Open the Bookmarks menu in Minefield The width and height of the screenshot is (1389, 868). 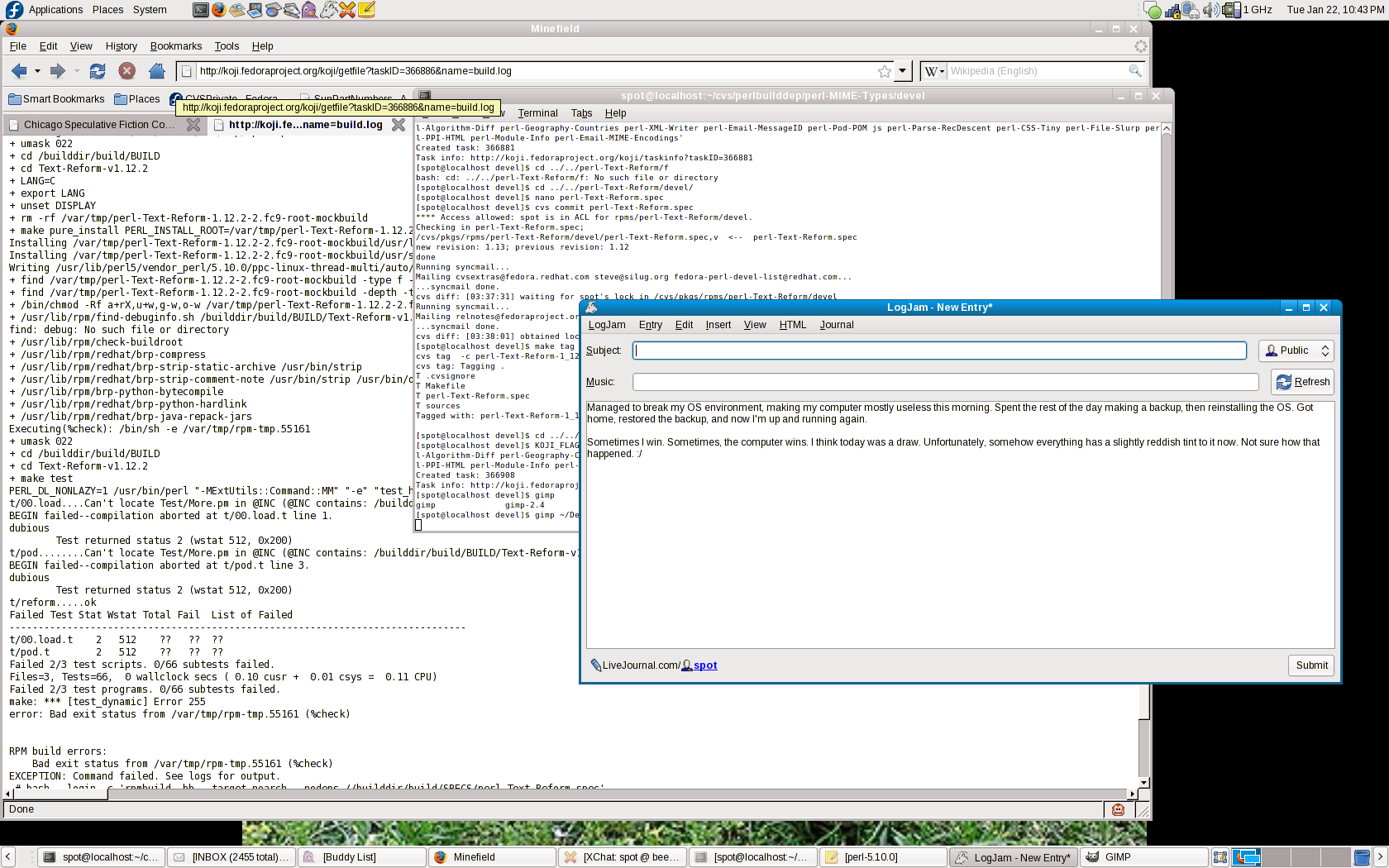click(x=175, y=46)
